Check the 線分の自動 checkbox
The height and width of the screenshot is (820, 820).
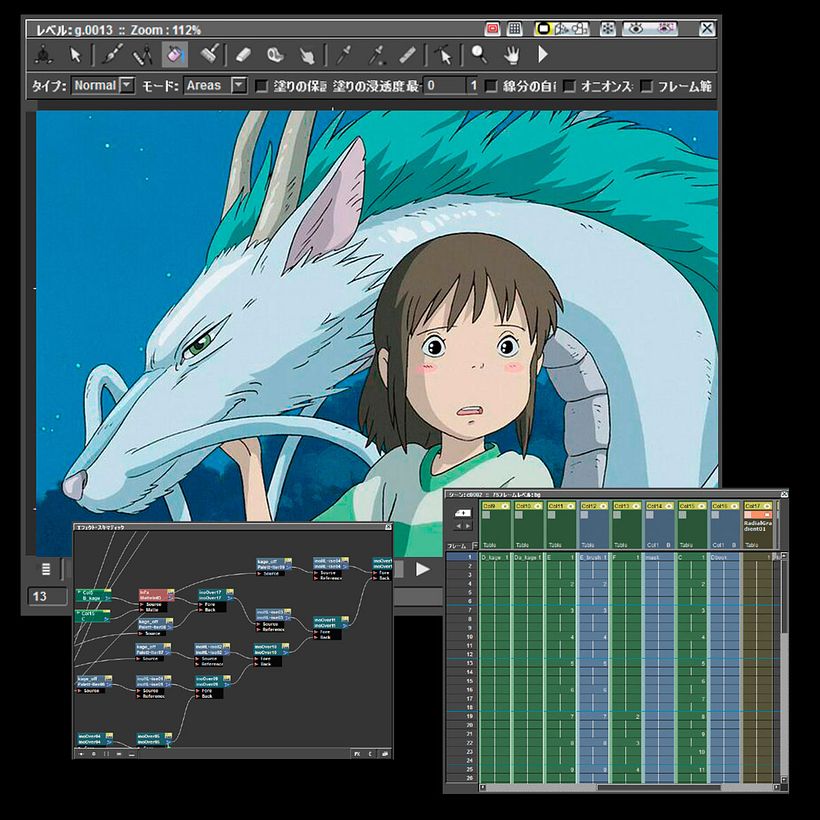pos(491,86)
